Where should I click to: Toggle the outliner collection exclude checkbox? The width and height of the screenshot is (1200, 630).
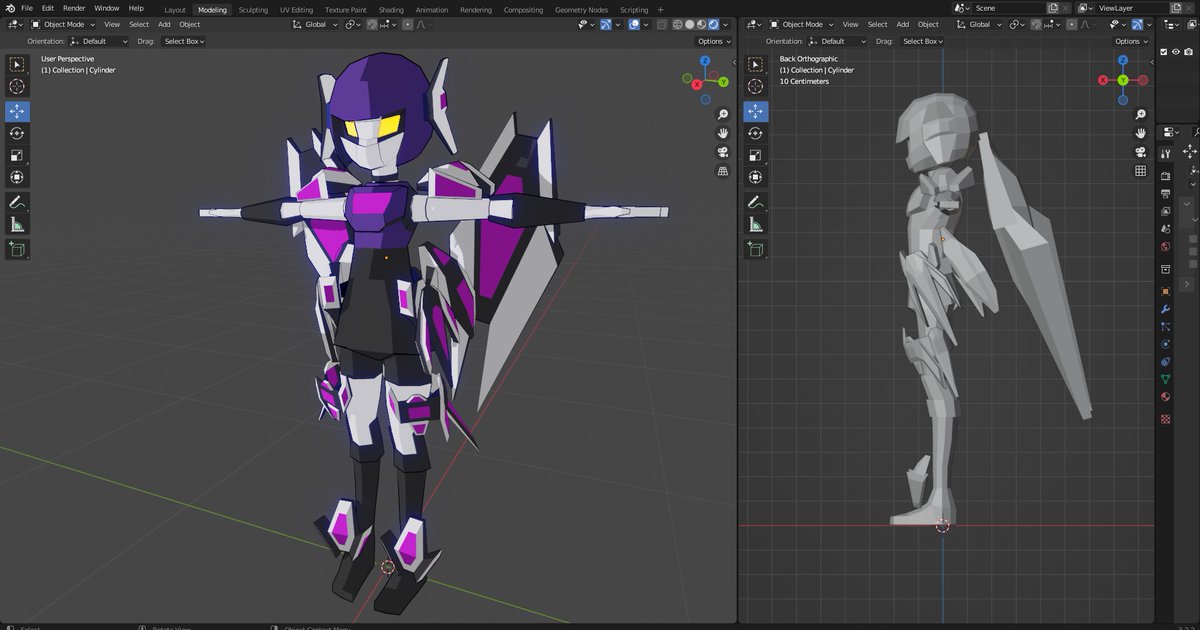click(1163, 52)
